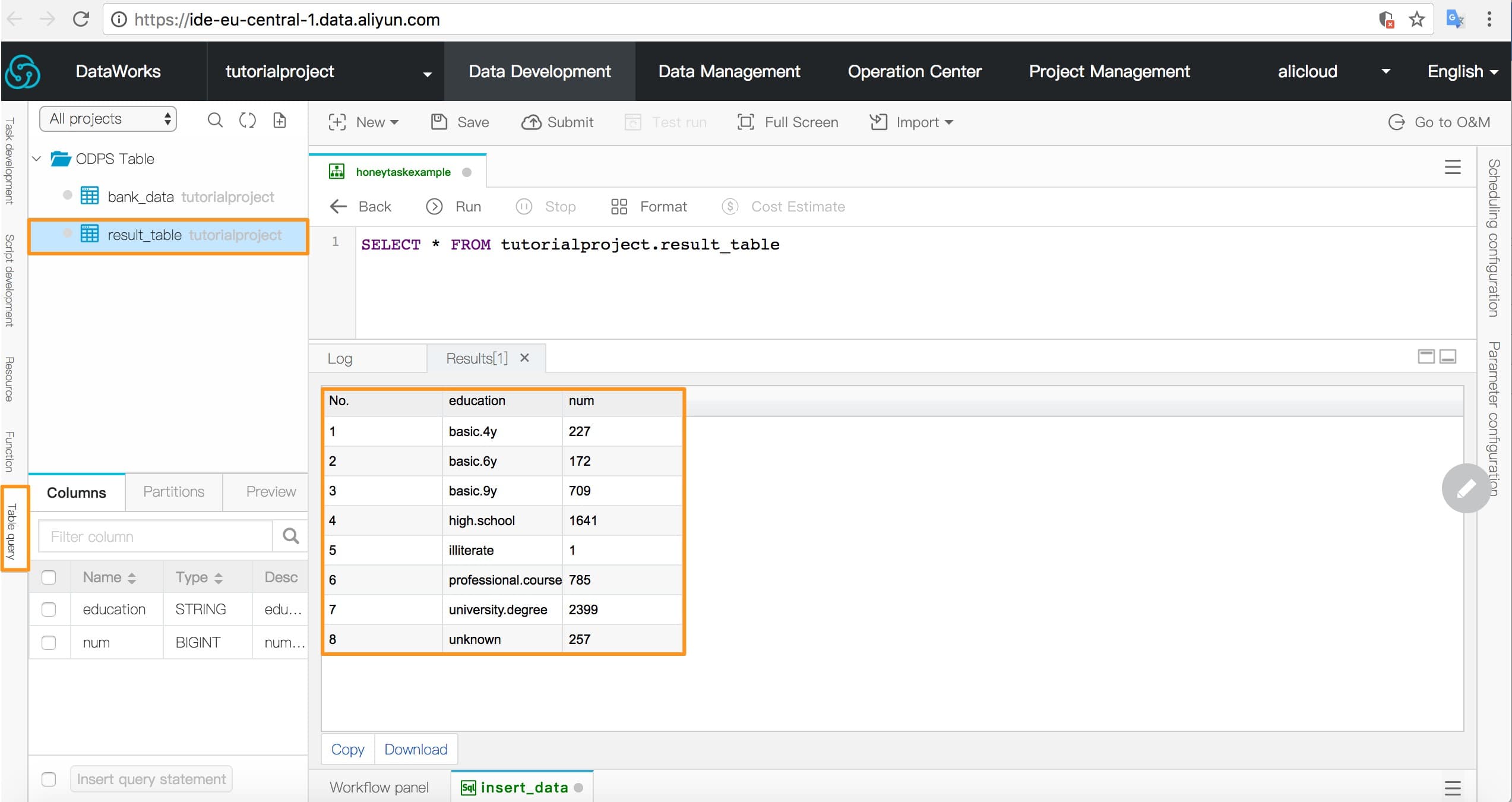Viewport: 1512px width, 802px height.
Task: Click the Filter column input field
Action: (x=156, y=536)
